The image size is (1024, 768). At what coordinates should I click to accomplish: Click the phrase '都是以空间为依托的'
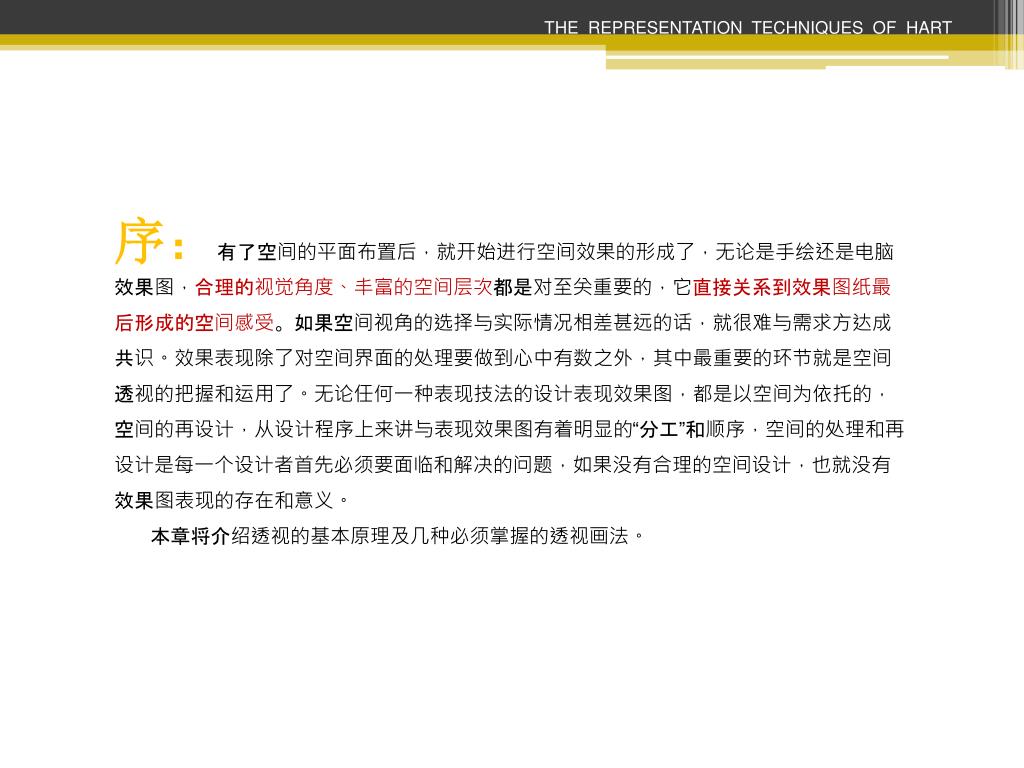tap(782, 394)
